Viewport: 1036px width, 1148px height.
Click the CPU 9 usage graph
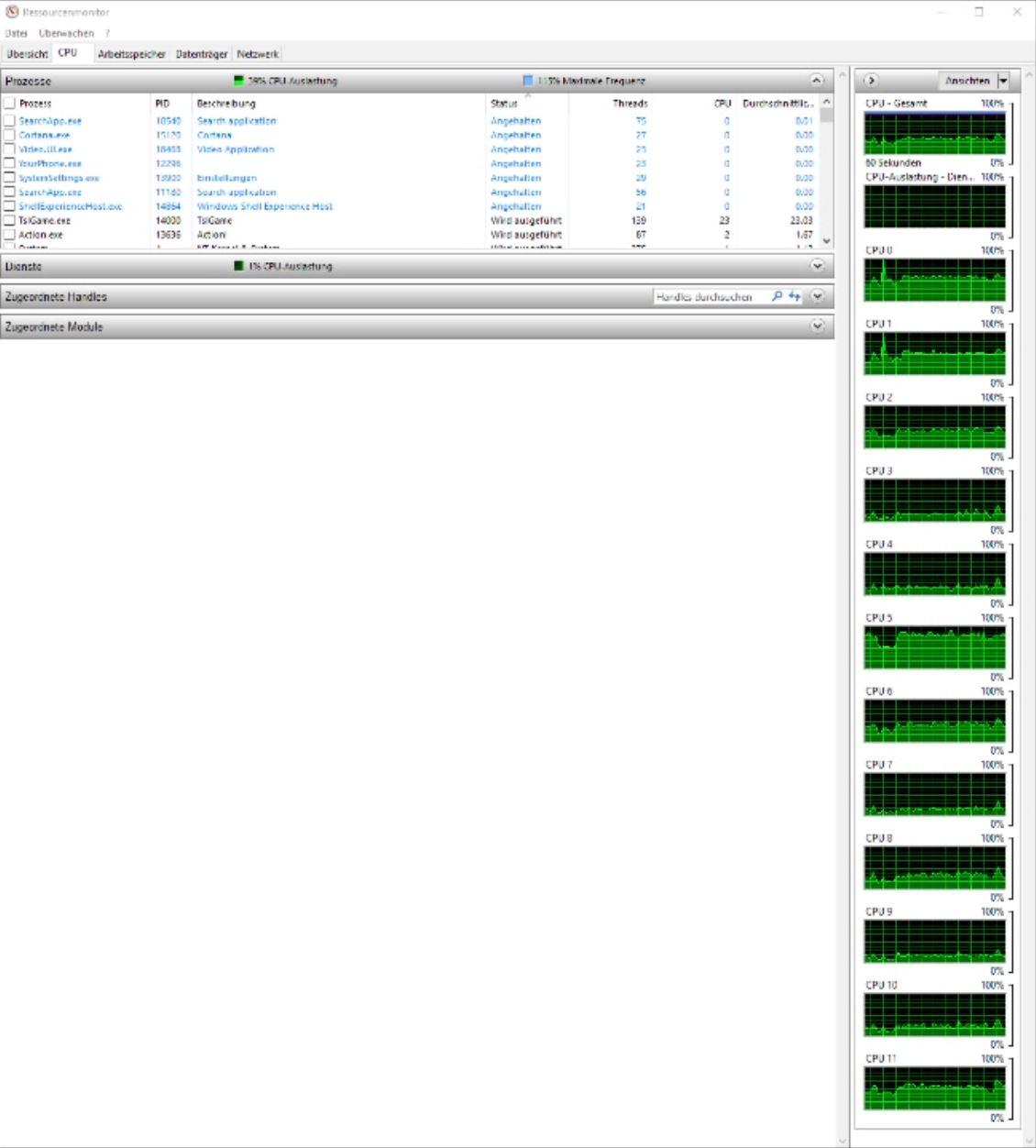(934, 941)
